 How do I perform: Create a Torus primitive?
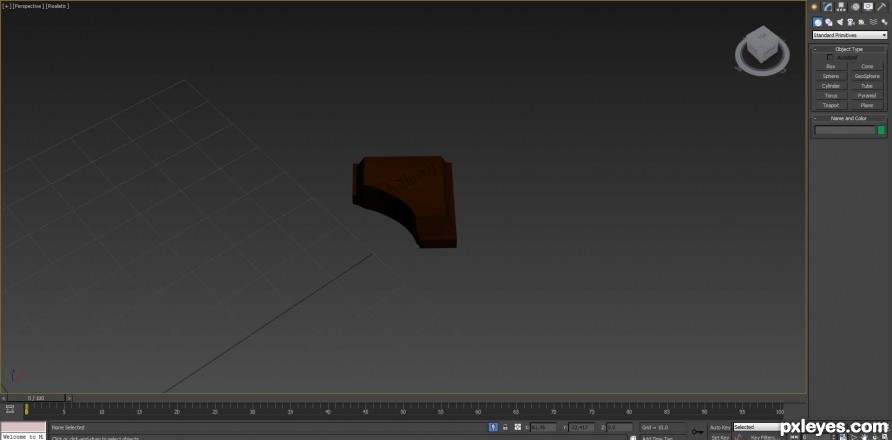[x=831, y=96]
